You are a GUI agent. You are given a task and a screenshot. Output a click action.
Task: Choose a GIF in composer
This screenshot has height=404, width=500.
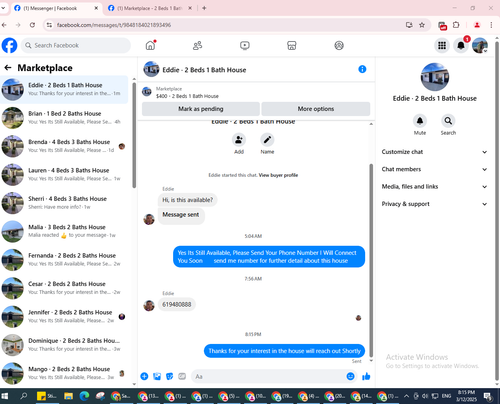tap(182, 376)
